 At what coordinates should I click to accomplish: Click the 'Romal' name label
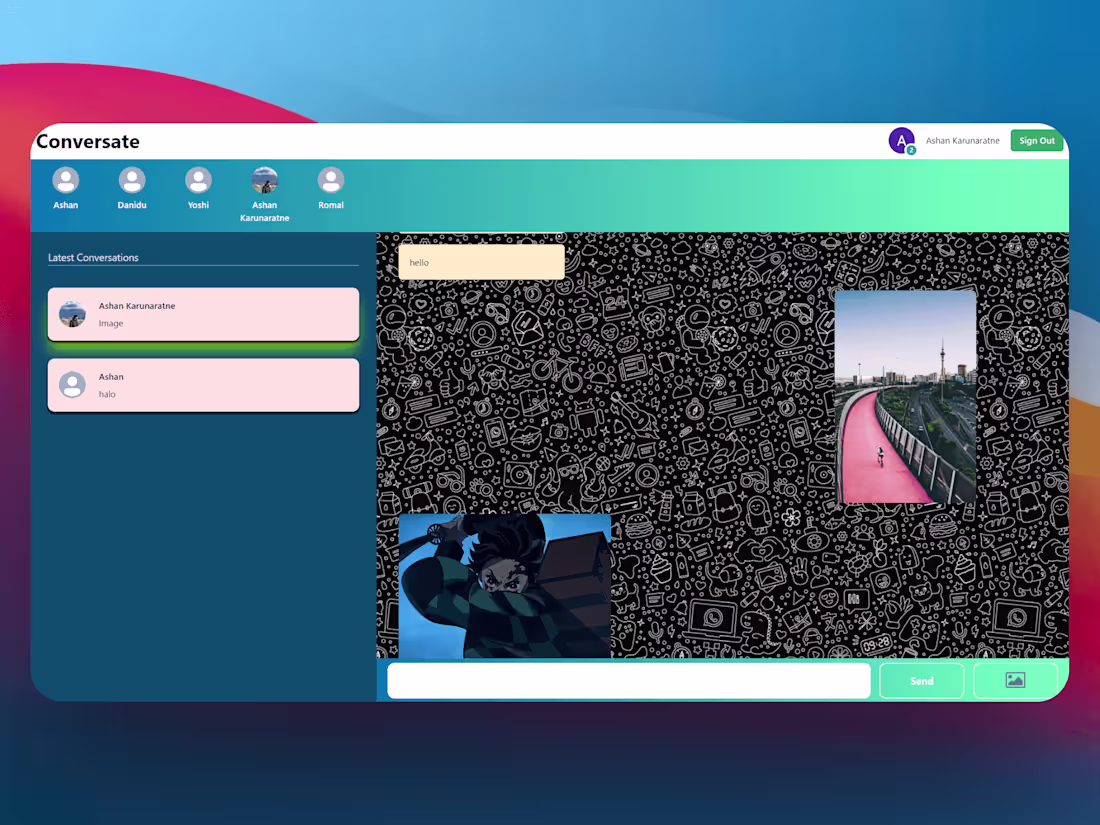coord(331,205)
